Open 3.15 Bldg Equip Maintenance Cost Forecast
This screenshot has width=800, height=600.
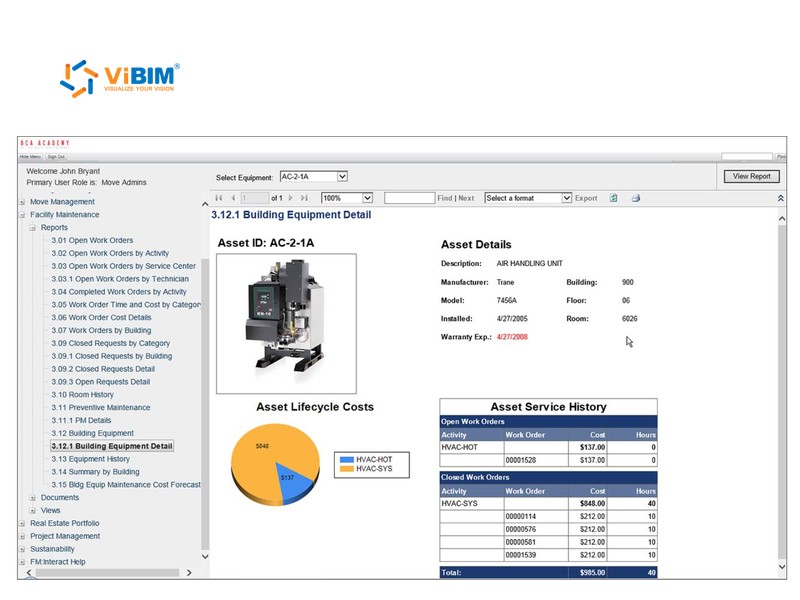click(126, 485)
